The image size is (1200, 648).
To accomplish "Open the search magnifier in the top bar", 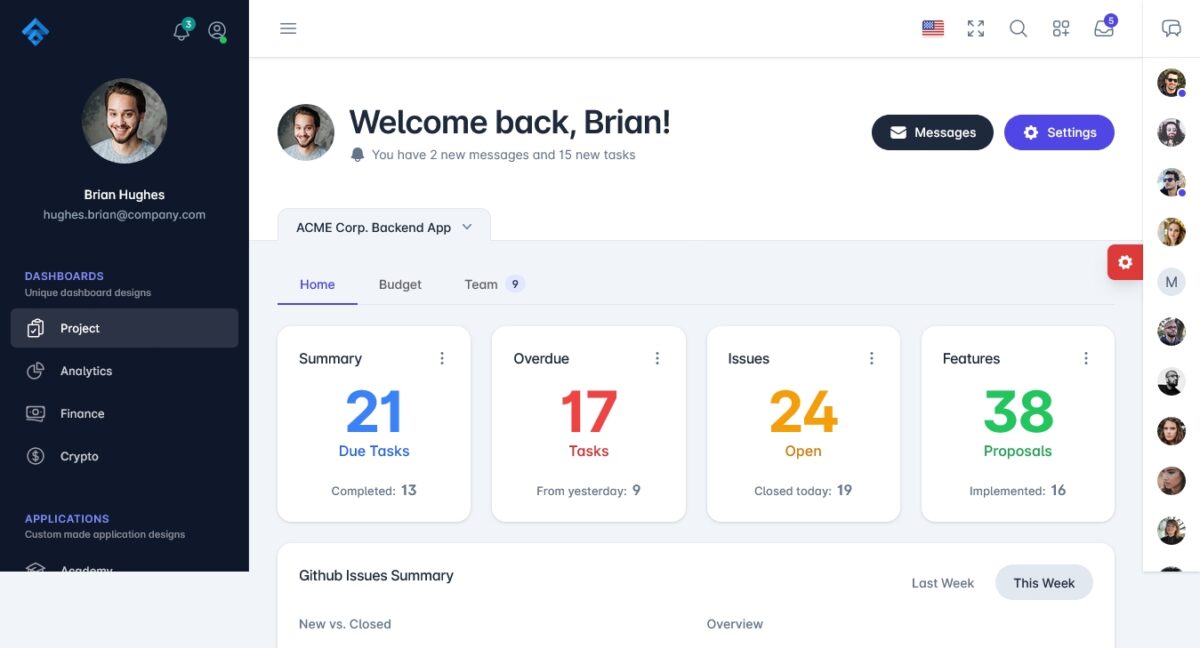I will coord(1018,29).
